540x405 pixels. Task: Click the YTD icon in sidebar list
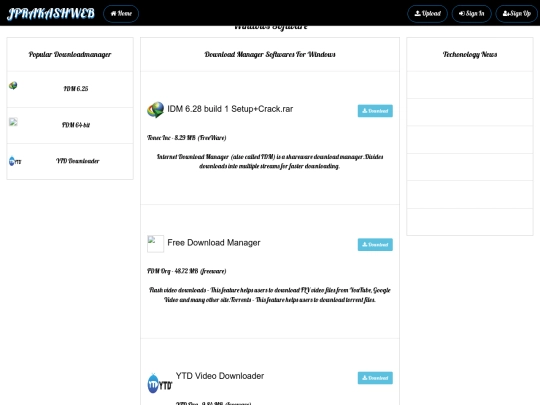pyautogui.click(x=15, y=161)
